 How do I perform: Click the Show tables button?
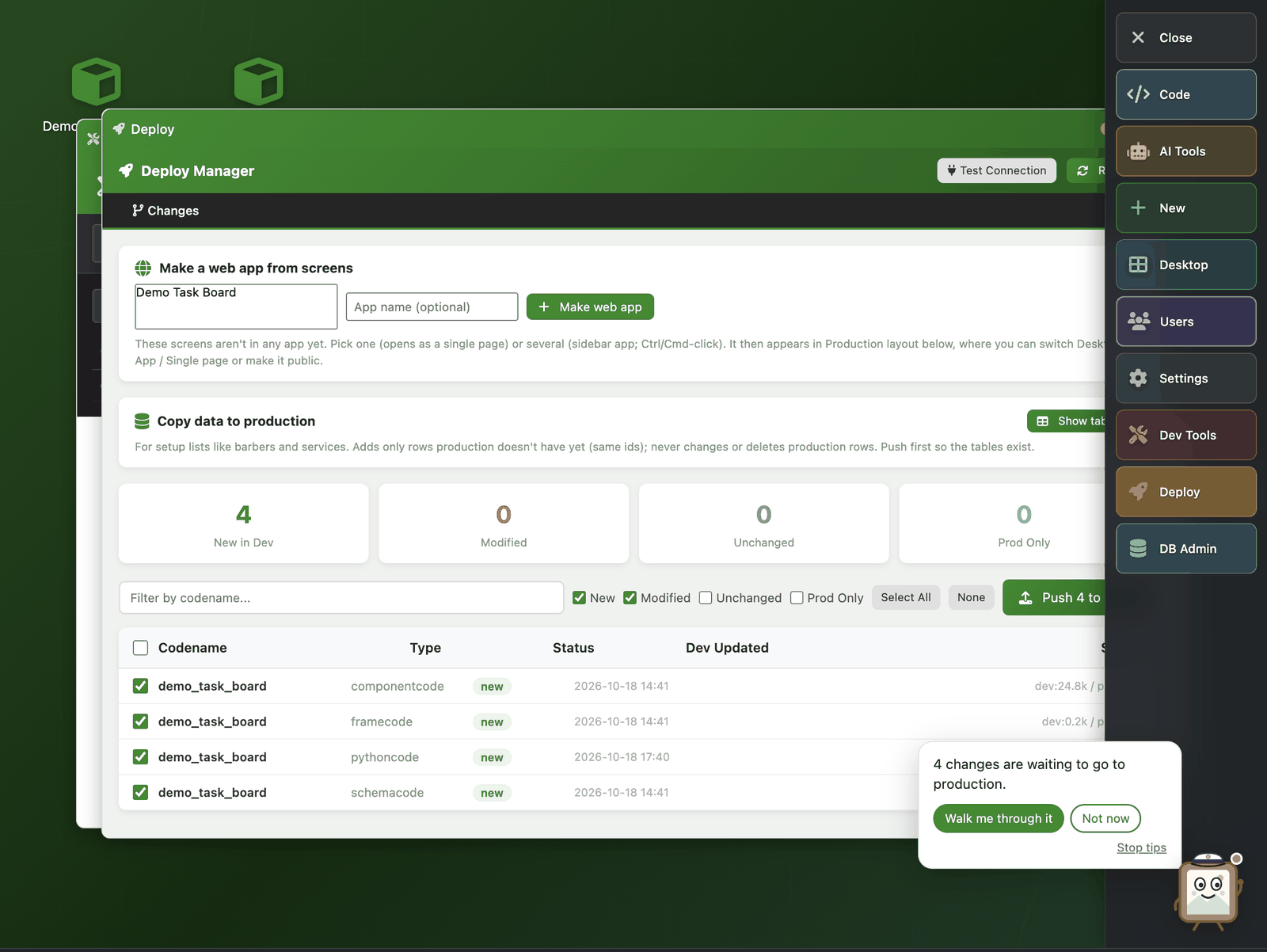[1066, 421]
